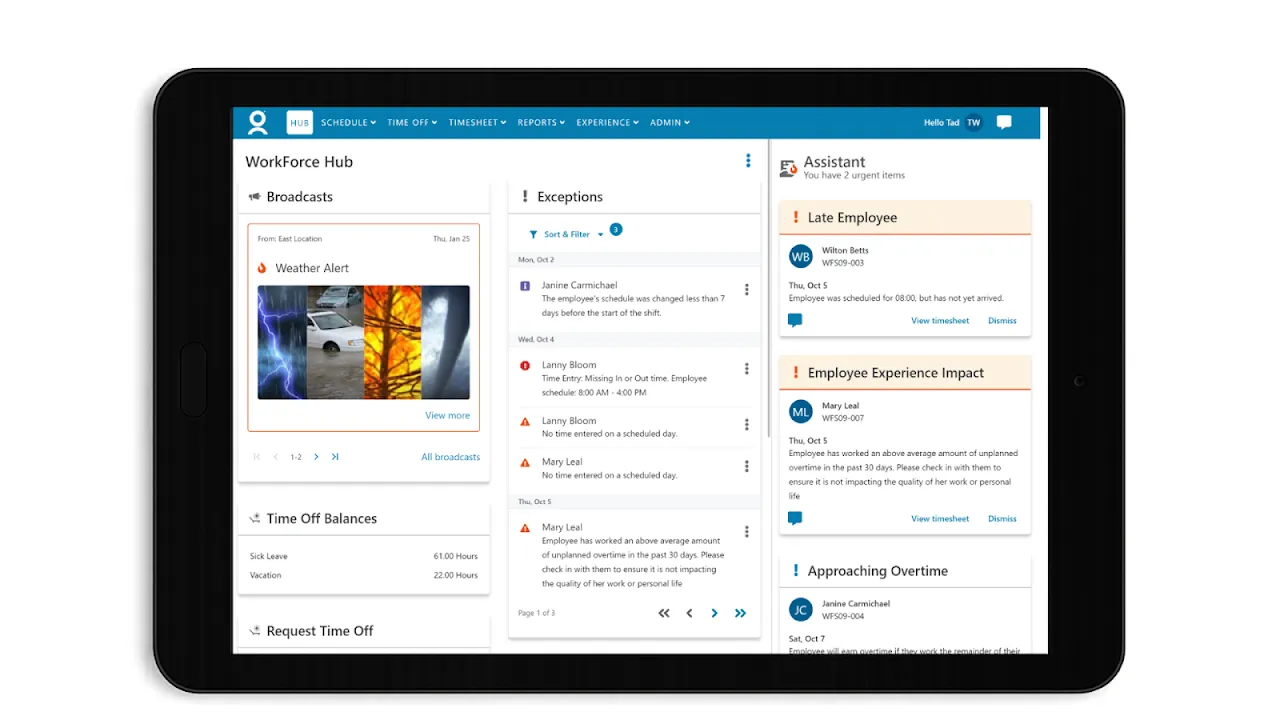Jump to last exceptions page
1280x720 pixels.
pyautogui.click(x=740, y=613)
